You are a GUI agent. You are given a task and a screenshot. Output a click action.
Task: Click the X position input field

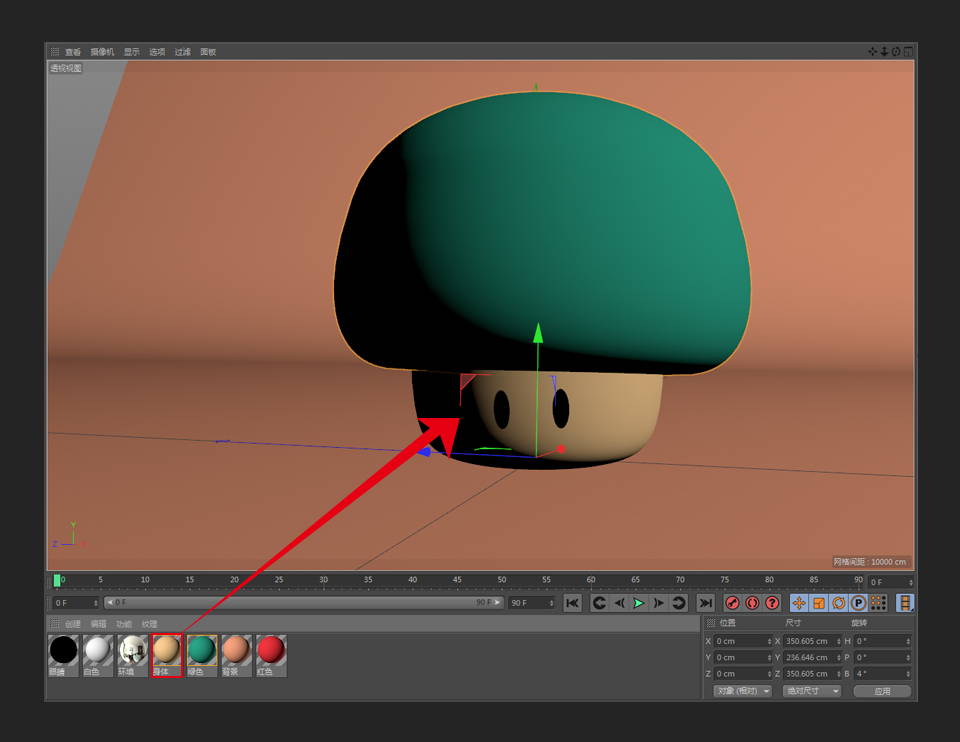click(x=742, y=641)
